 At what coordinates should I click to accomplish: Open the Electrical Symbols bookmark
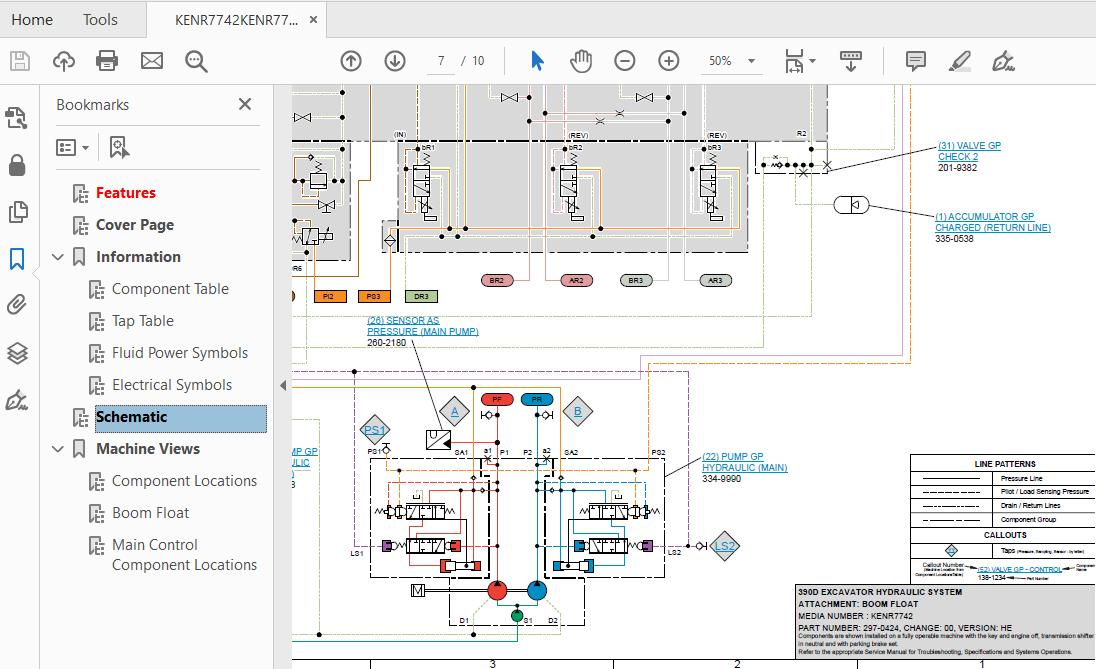pos(172,385)
